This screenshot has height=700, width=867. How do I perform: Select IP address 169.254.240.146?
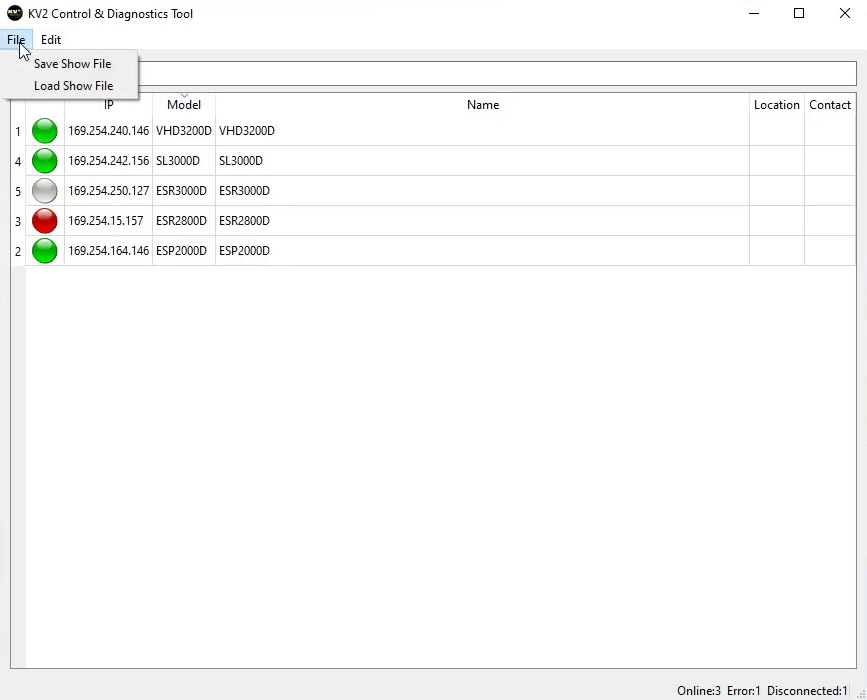point(108,131)
